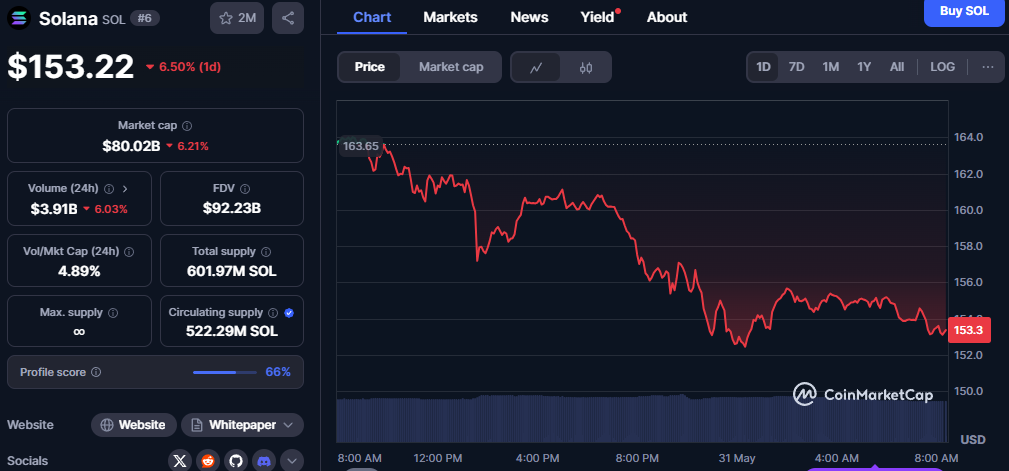Select the 1M time range

coord(831,67)
